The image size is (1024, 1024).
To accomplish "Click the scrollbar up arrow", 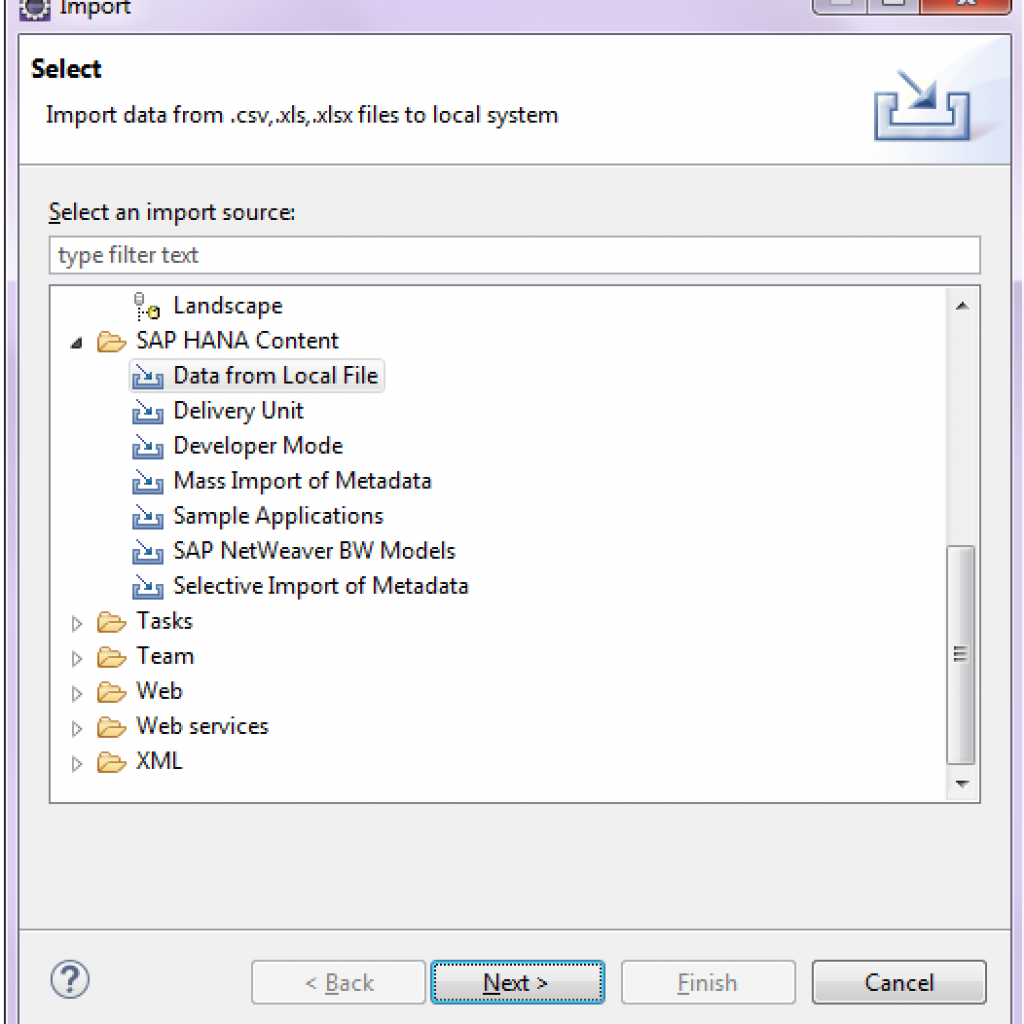I will coord(962,306).
